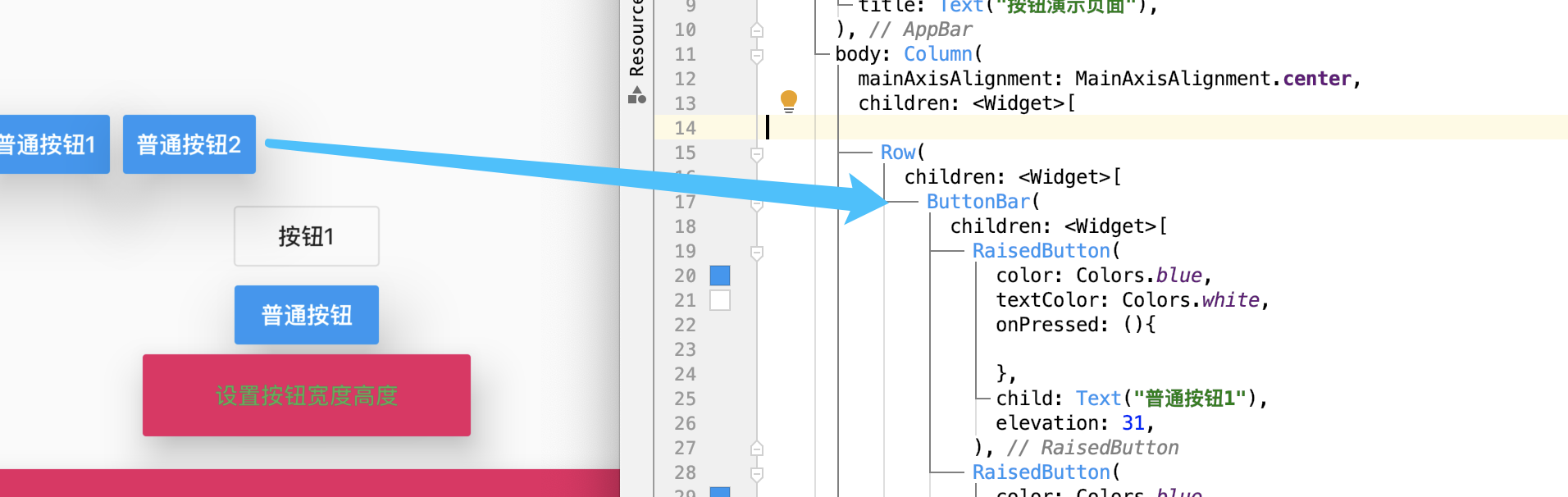Click line number 14 in gutter
Image resolution: width=1568 pixels, height=497 pixels.
tap(685, 128)
